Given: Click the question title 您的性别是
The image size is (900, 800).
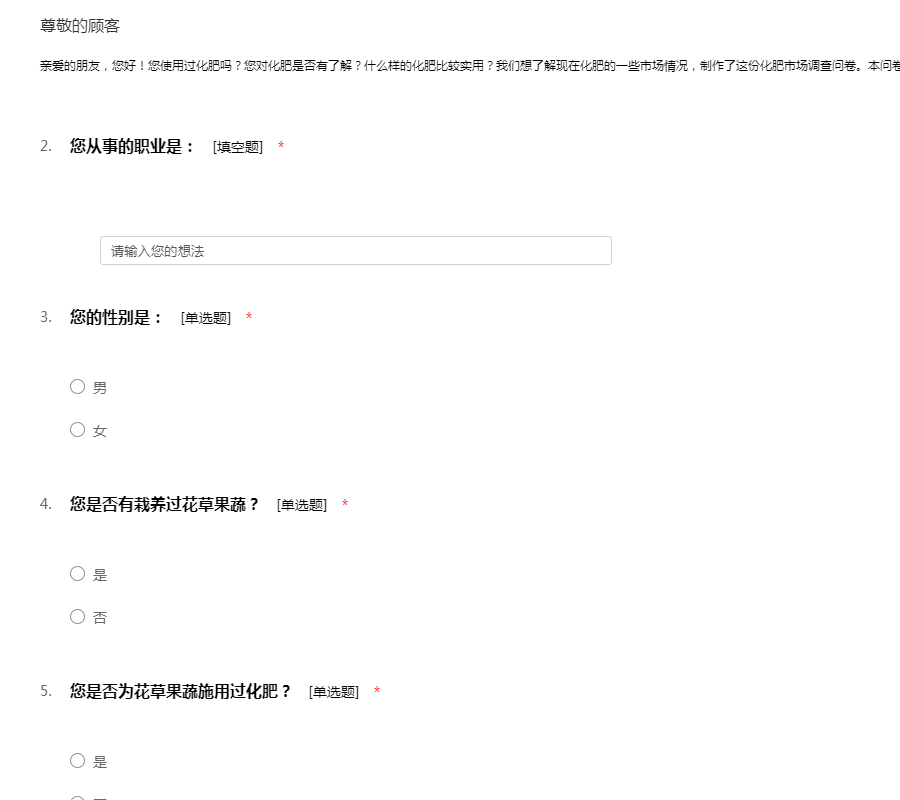Looking at the screenshot, I should [116, 318].
